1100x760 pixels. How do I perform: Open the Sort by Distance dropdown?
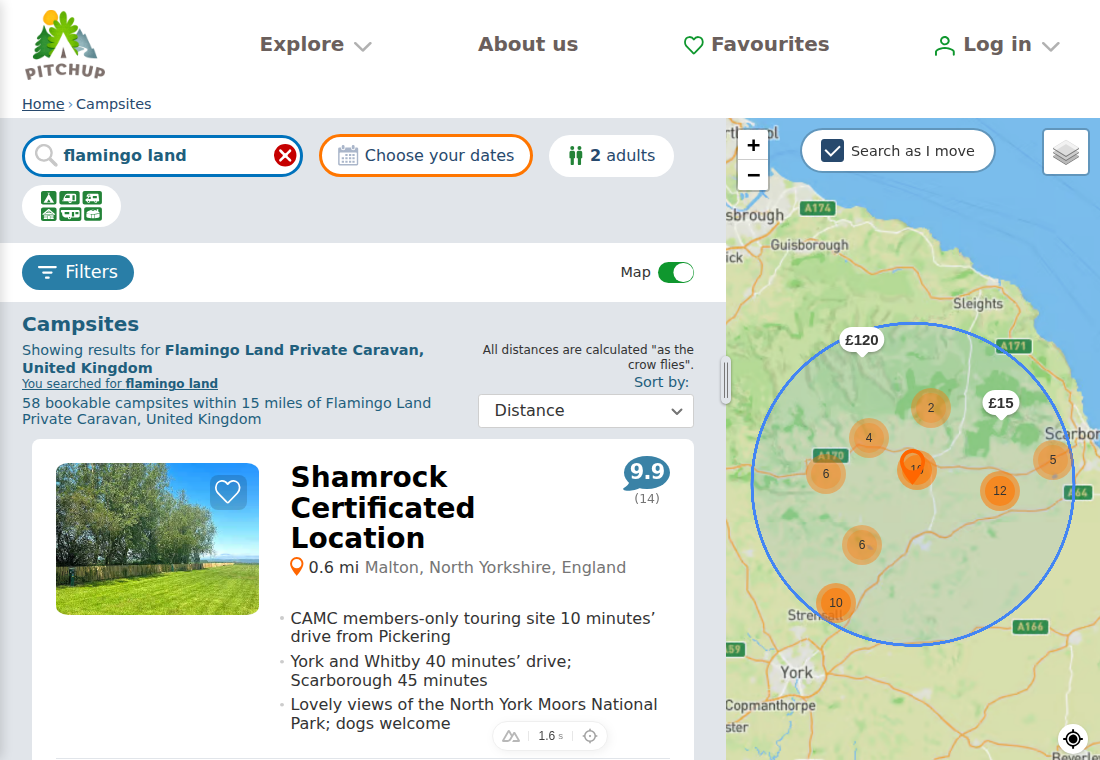[x=586, y=411]
